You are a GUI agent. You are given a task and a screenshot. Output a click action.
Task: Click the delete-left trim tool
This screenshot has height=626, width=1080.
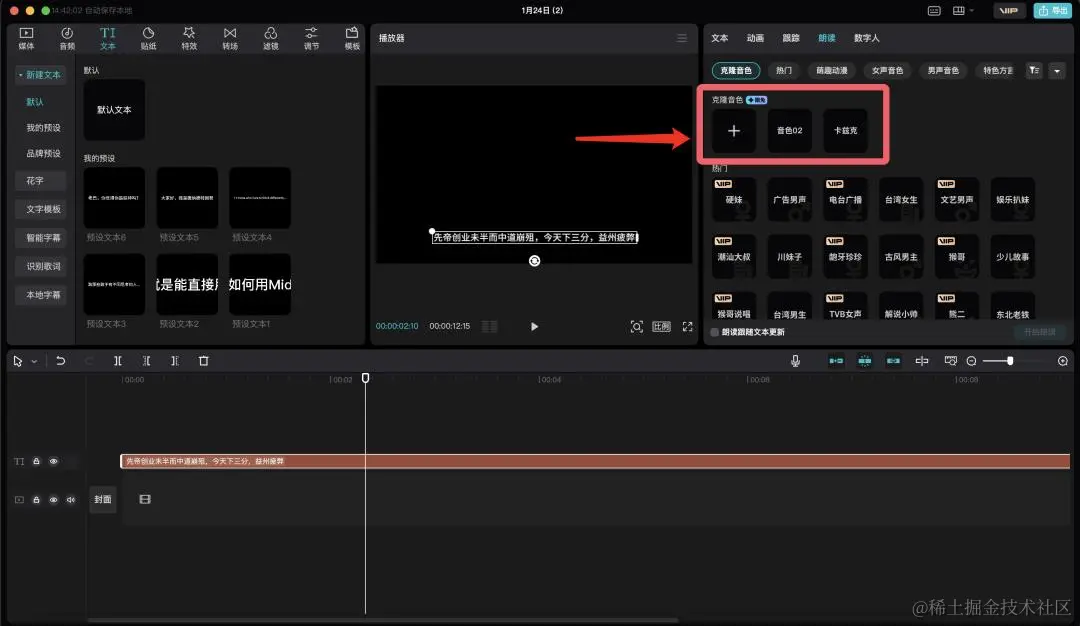[147, 361]
